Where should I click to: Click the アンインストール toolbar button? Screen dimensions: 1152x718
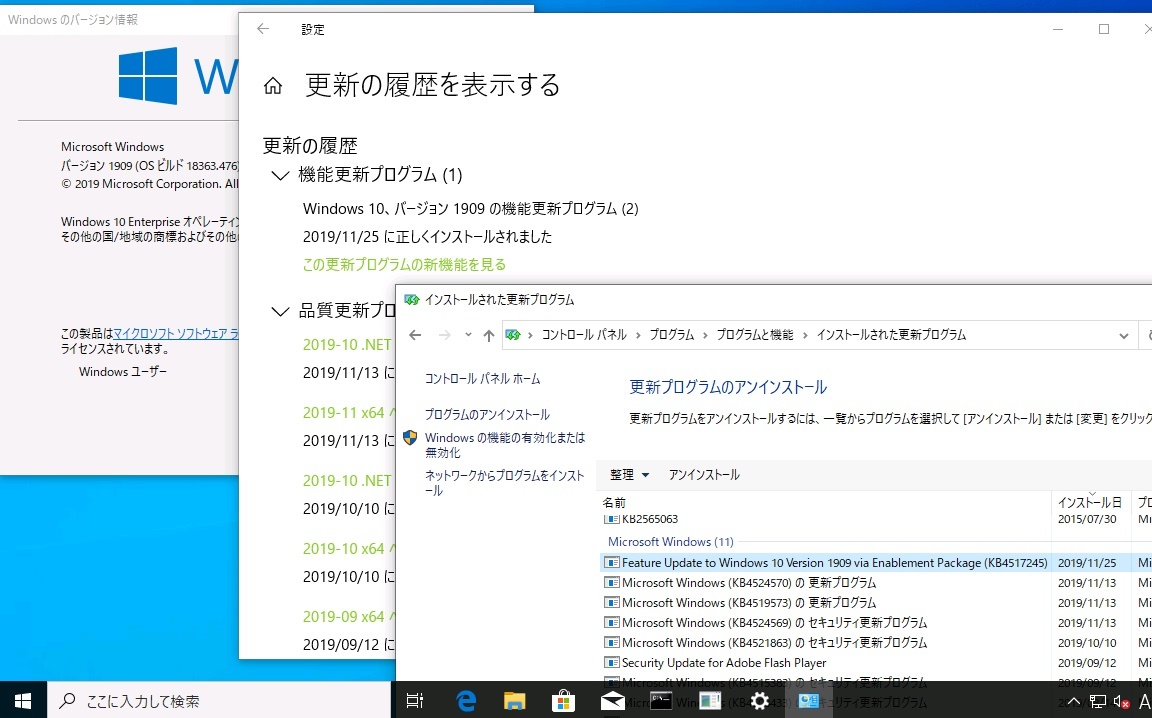pyautogui.click(x=704, y=475)
